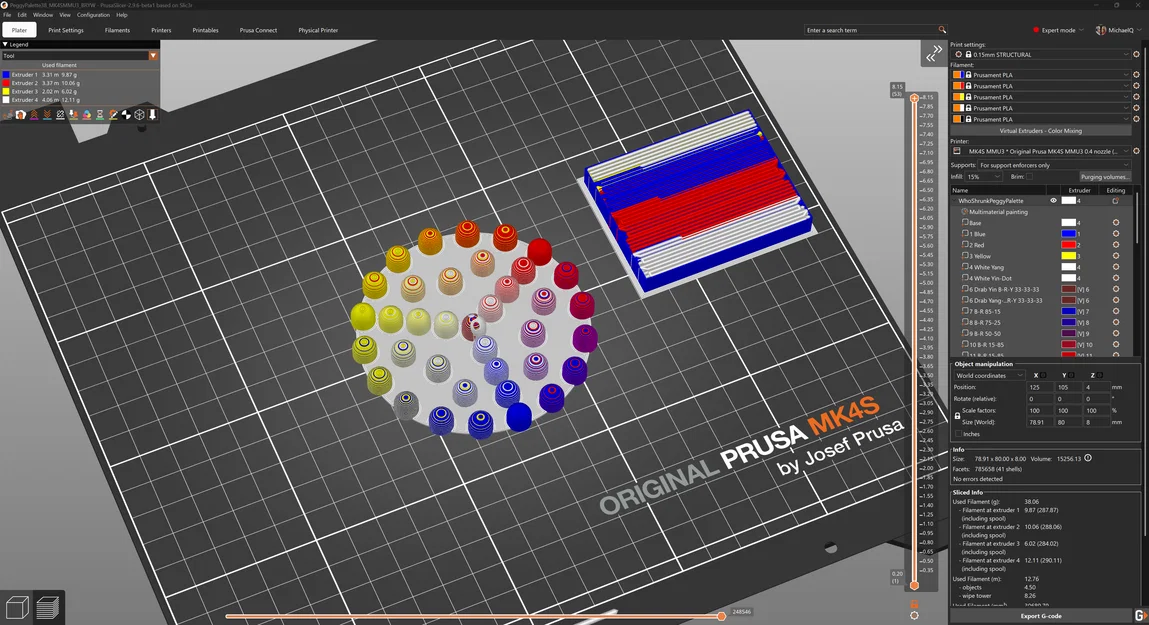Click Virtual Extruders - Color Mixing button
Image resolution: width=1149 pixels, height=625 pixels.
click(1041, 130)
